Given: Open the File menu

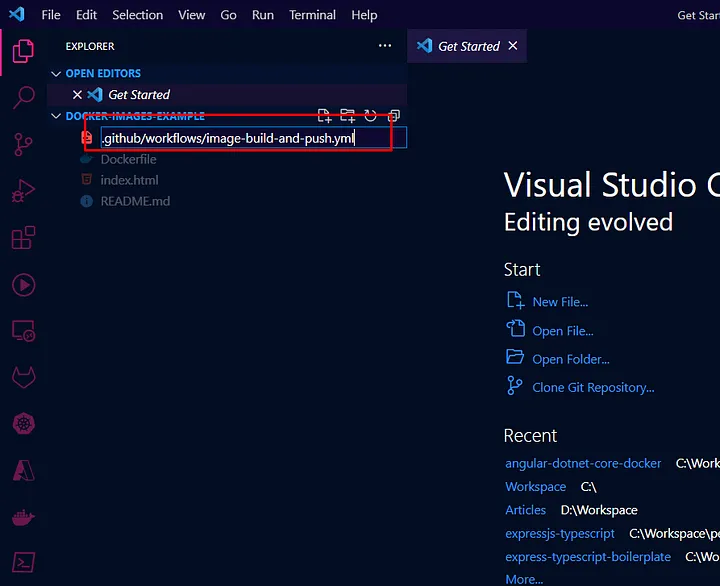Looking at the screenshot, I should pos(51,15).
